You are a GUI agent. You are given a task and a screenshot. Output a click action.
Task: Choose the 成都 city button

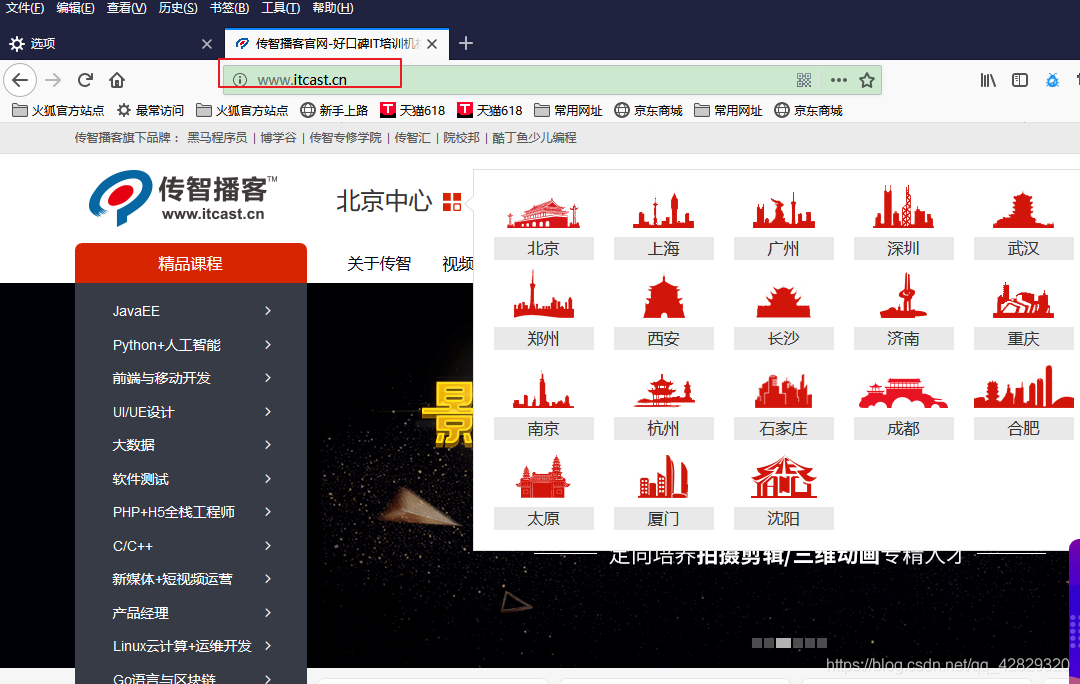[903, 428]
